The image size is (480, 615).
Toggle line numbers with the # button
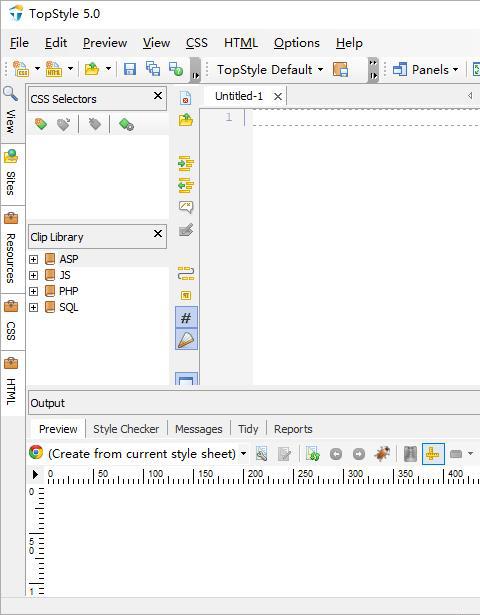tap(186, 317)
